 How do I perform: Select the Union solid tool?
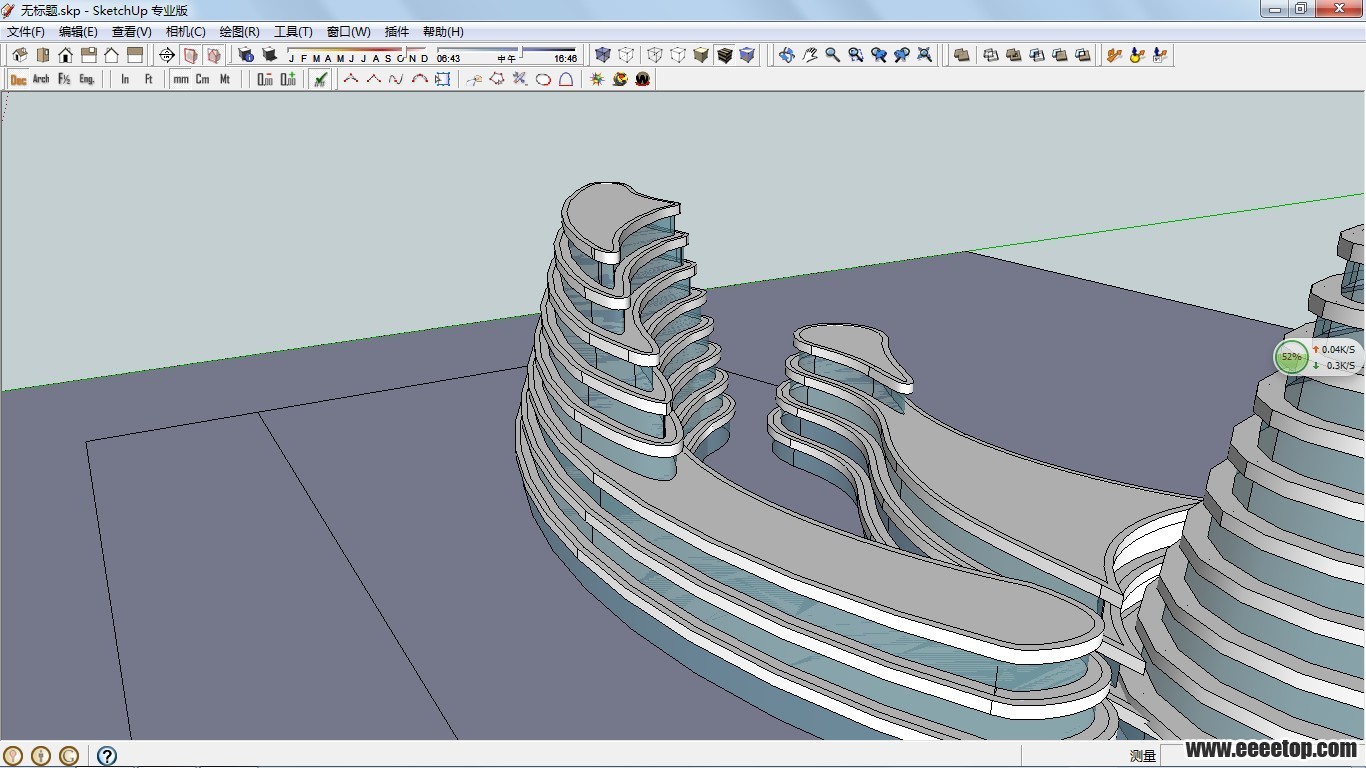tap(1014, 55)
